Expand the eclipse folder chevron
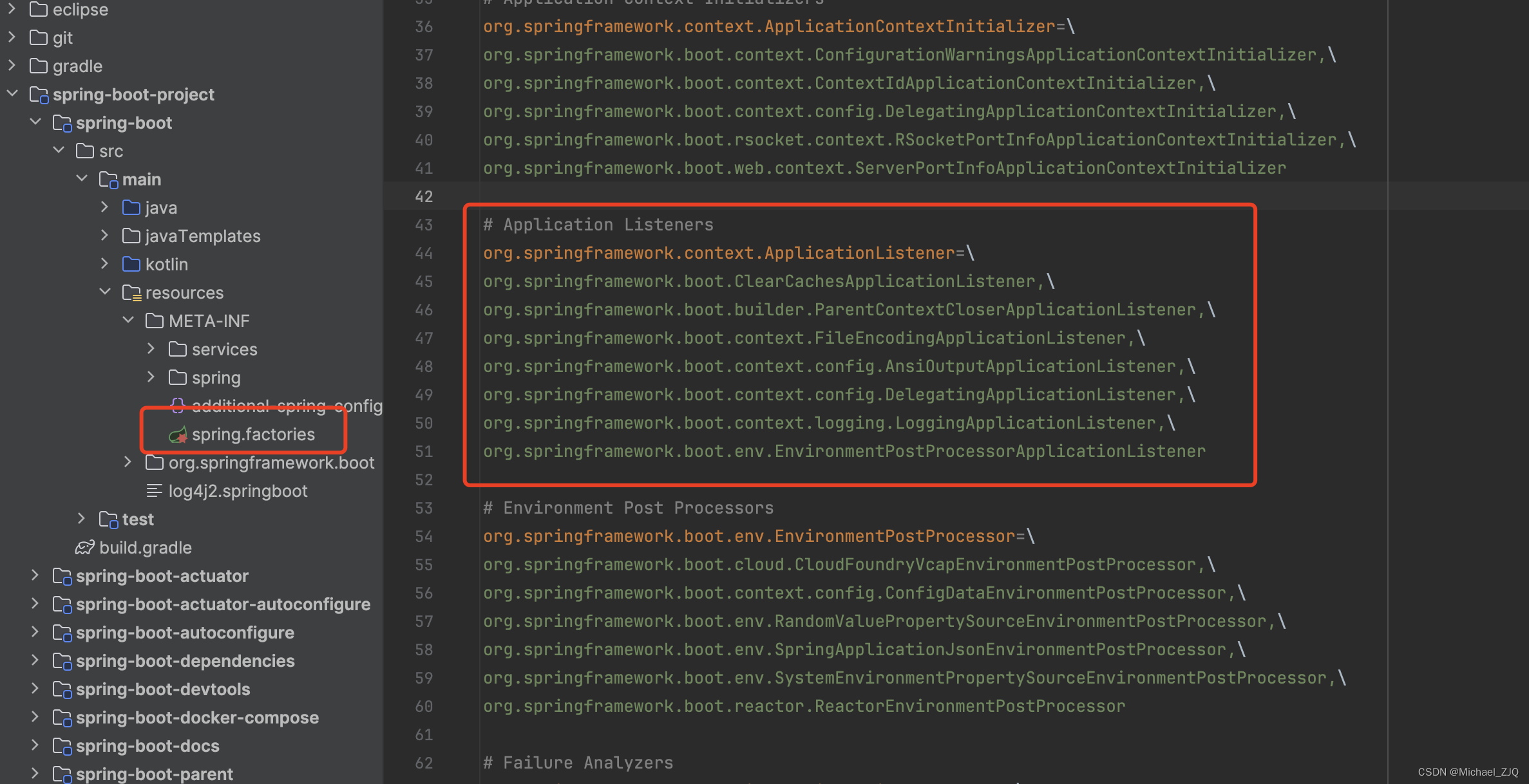 12,8
